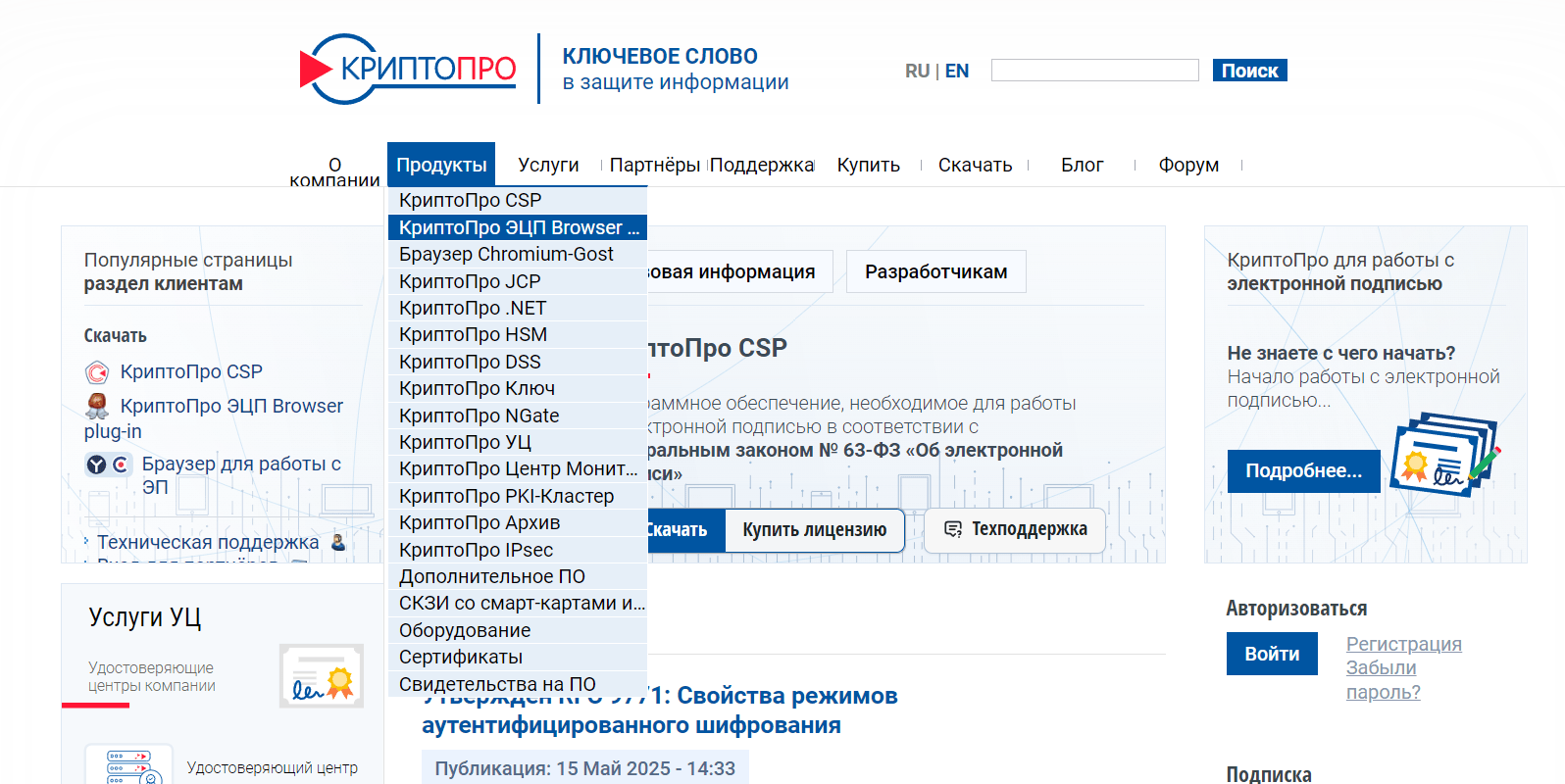Open the Услуги navigation item
The width and height of the screenshot is (1565, 784).
[548, 165]
